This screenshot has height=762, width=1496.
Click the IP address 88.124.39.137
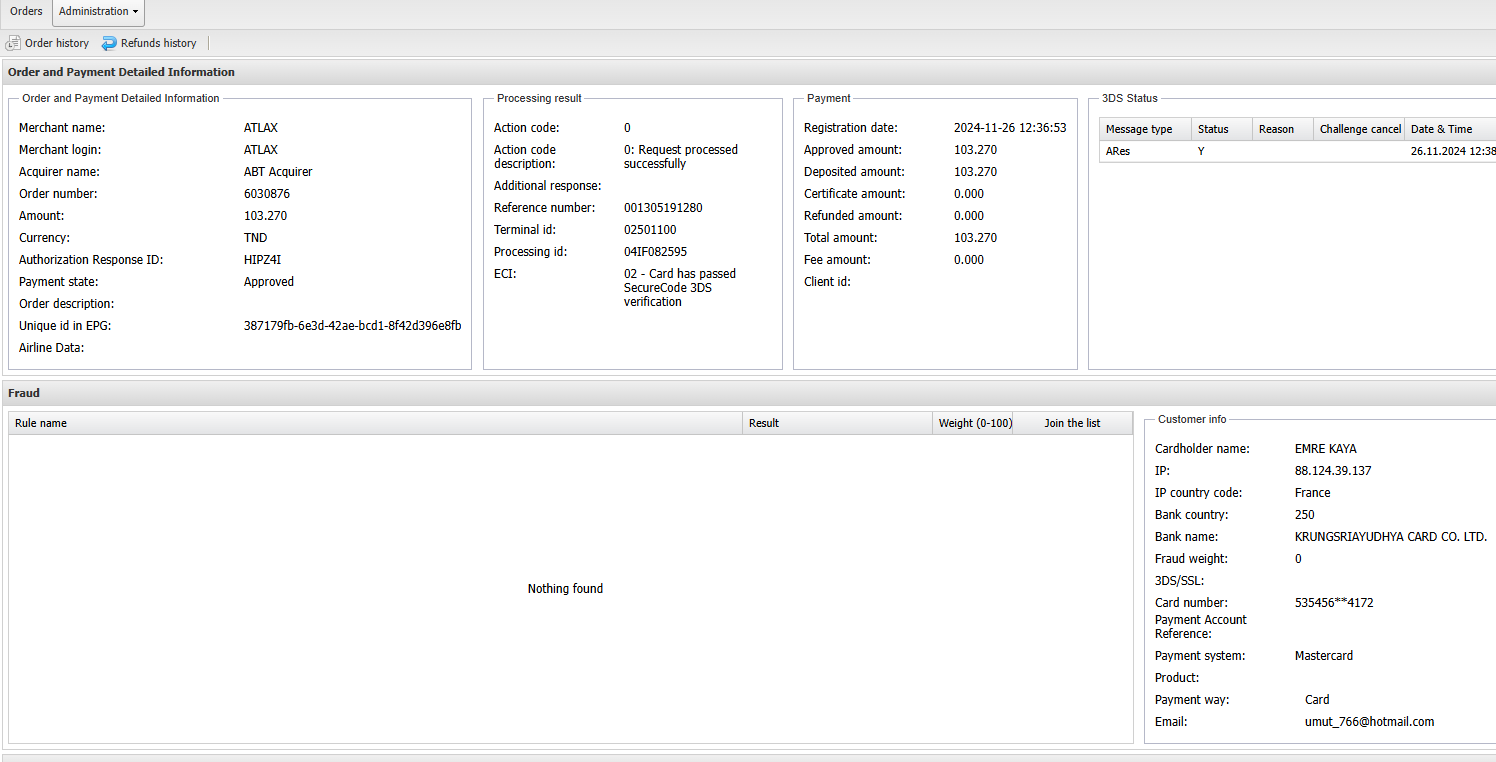[1333, 471]
